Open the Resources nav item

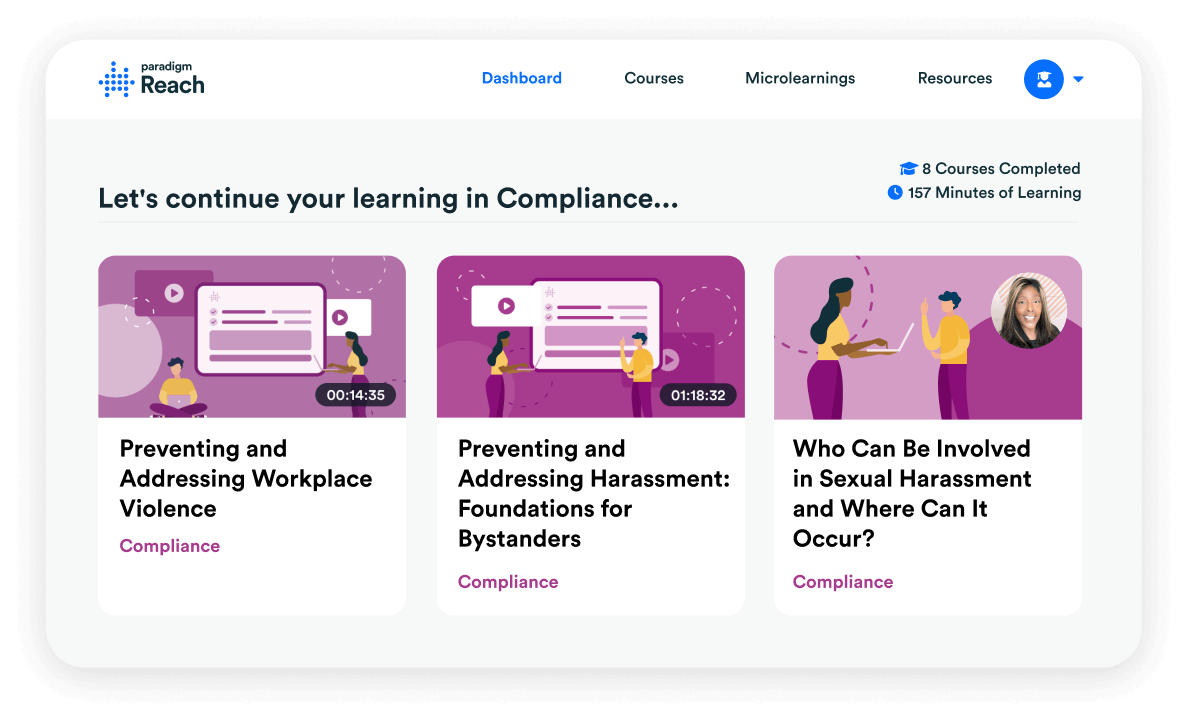coord(954,78)
